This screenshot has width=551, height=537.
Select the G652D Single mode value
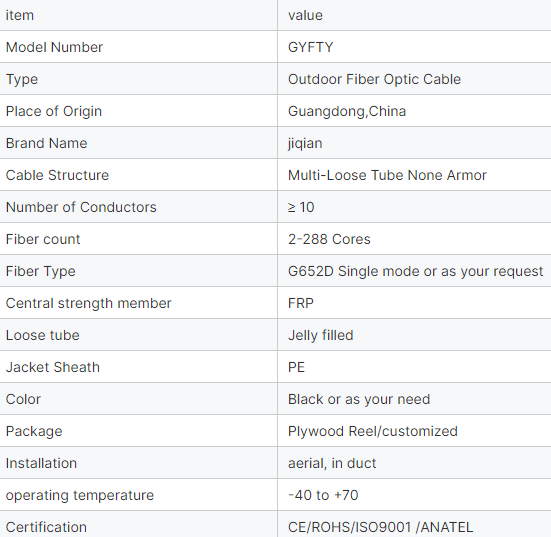(x=415, y=271)
